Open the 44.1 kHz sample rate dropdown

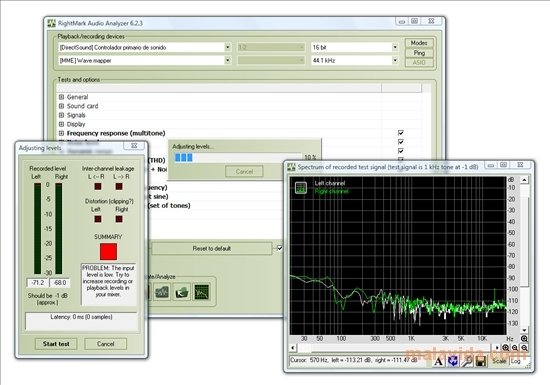(395, 60)
